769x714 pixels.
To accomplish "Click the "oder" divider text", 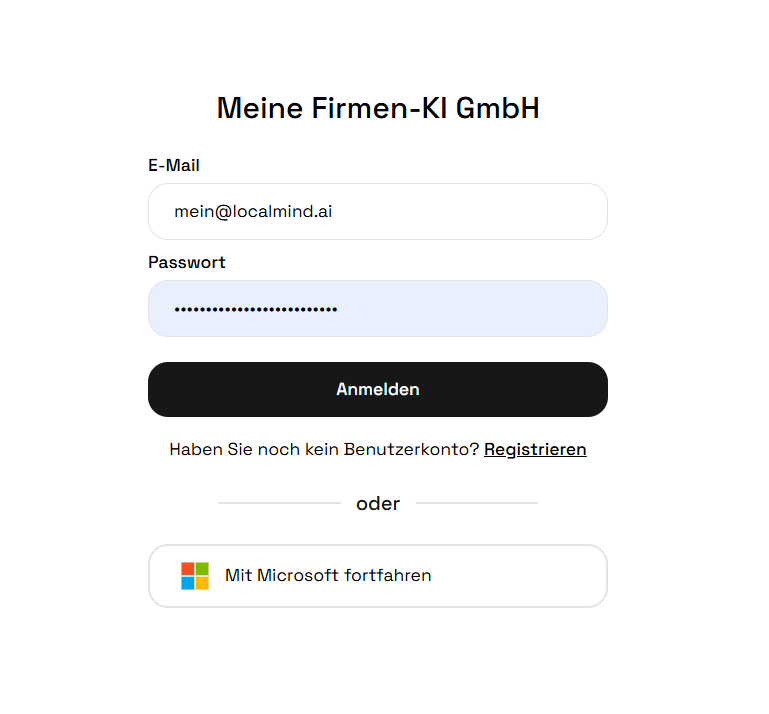I will [378, 504].
